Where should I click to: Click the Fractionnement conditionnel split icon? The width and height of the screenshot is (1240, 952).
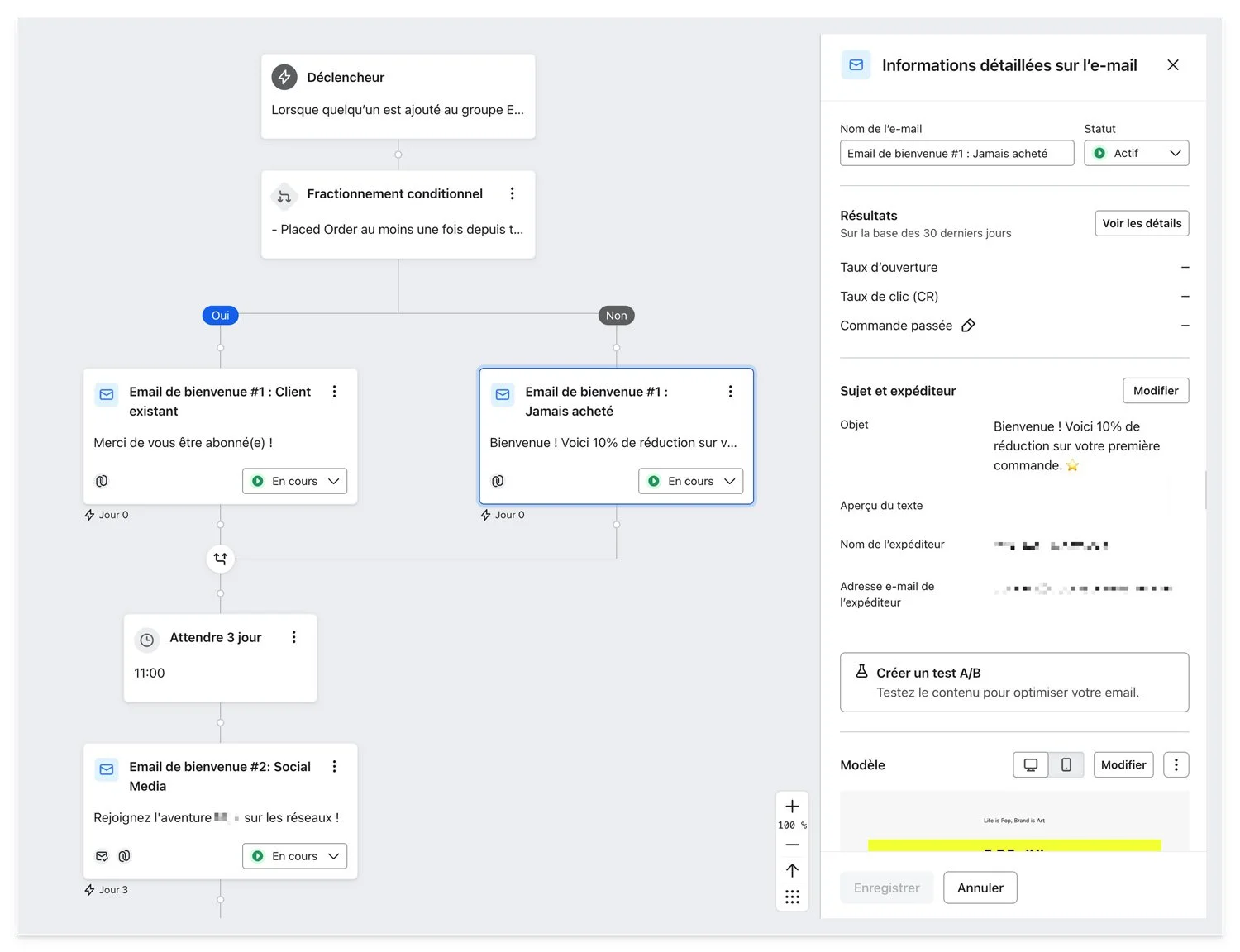pos(284,196)
